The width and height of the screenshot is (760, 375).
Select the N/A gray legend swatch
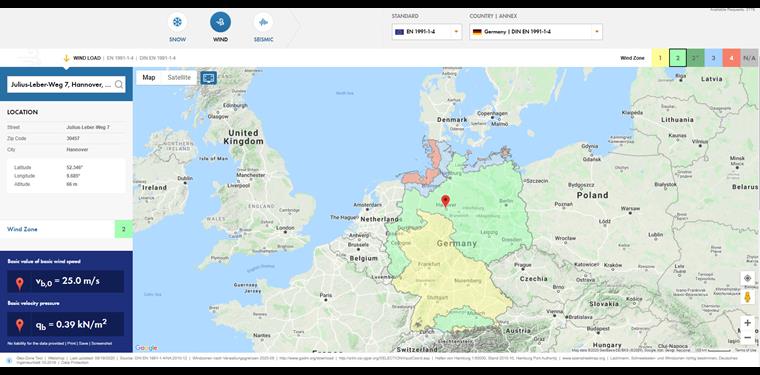pos(749,58)
